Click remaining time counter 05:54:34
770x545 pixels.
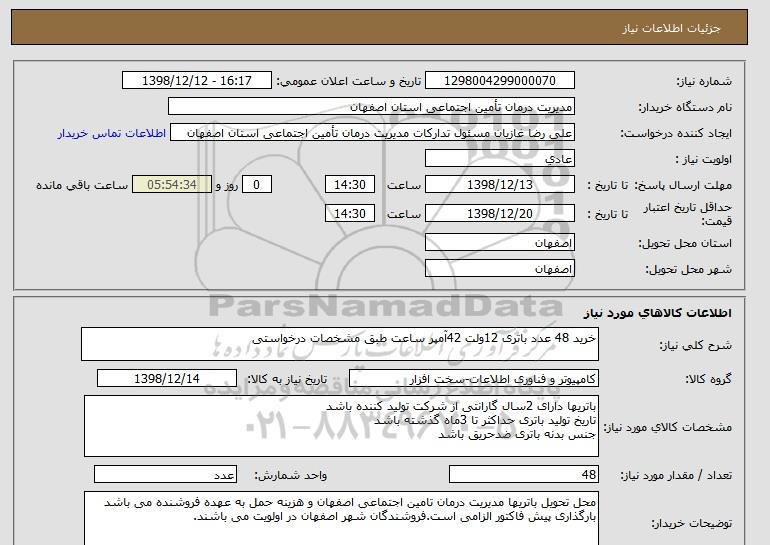[172, 185]
